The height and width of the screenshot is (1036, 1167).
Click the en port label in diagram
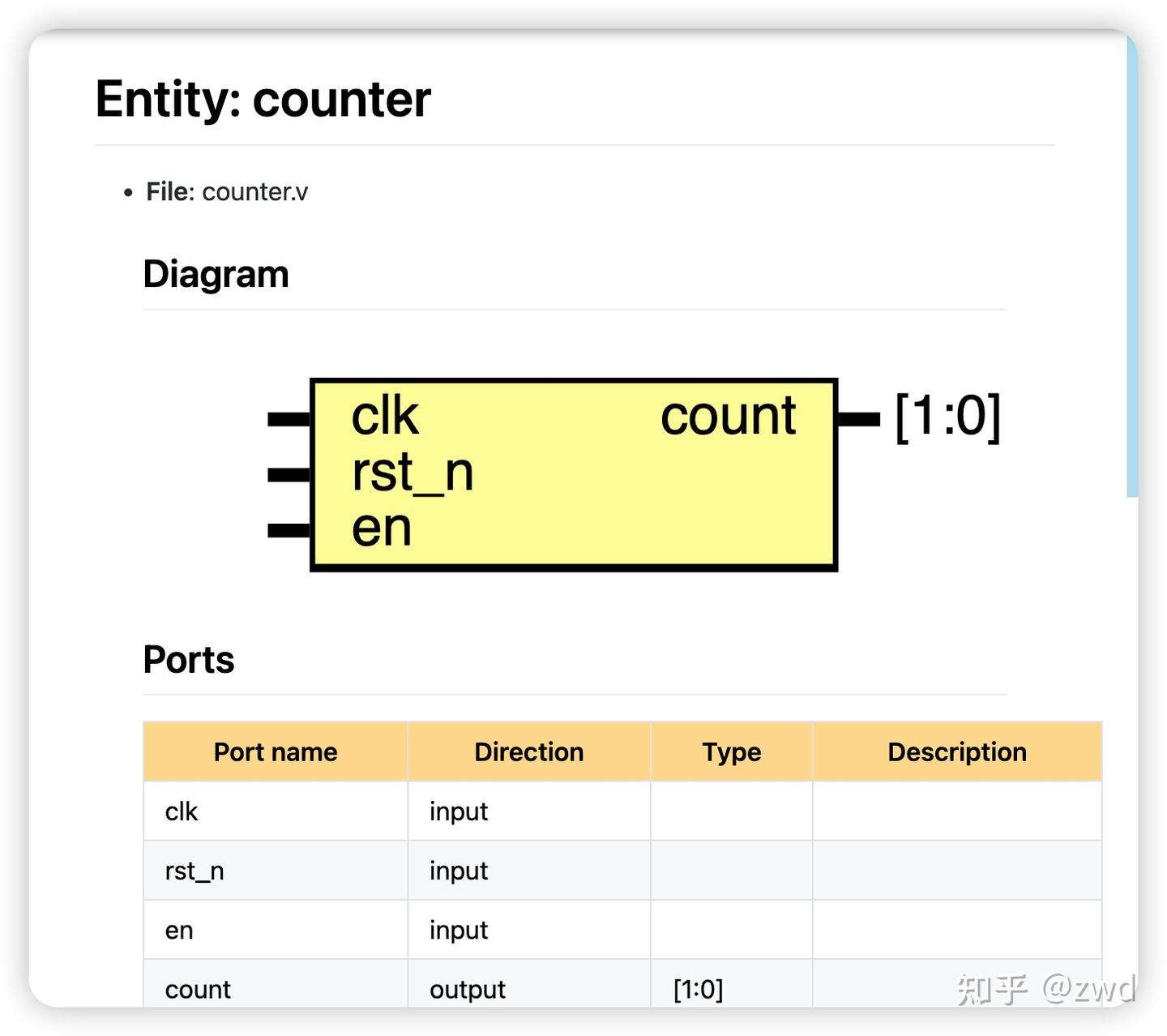pyautogui.click(x=382, y=528)
